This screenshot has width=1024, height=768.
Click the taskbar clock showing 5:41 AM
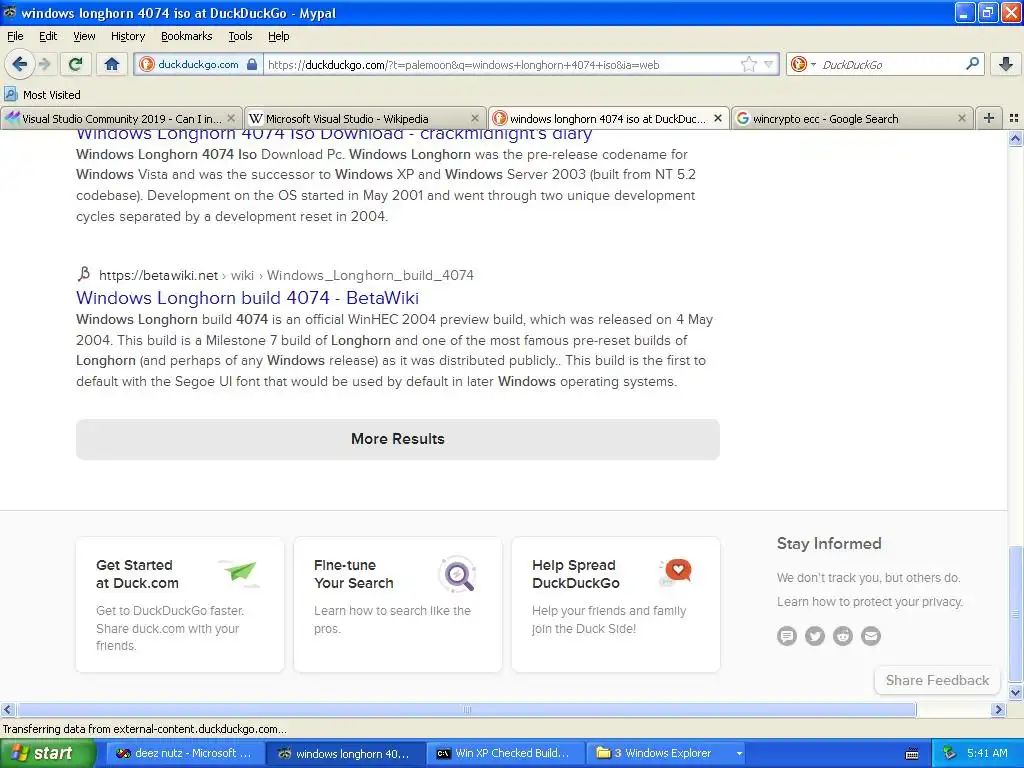[987, 753]
